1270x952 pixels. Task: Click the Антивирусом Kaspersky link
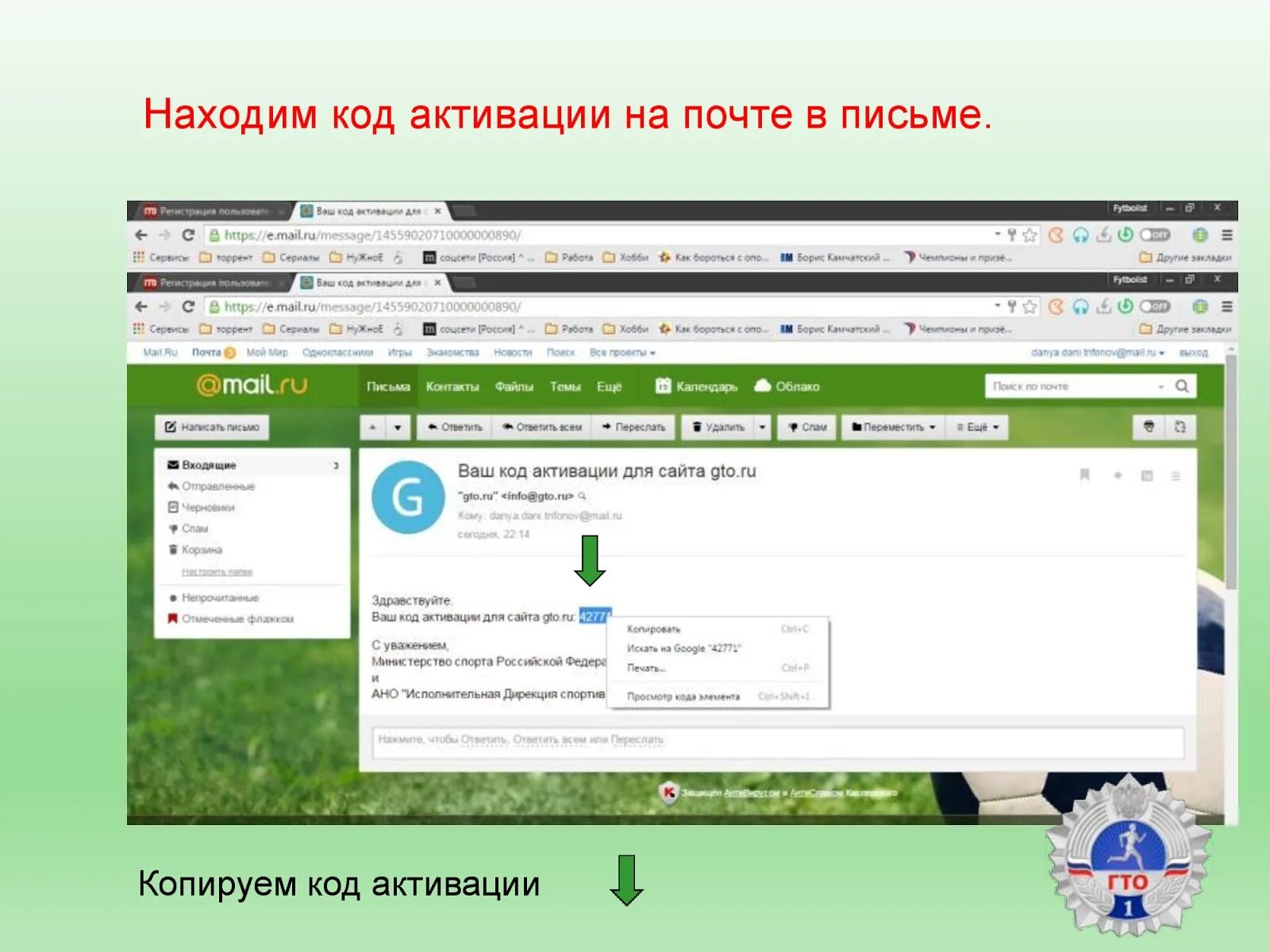(x=751, y=793)
